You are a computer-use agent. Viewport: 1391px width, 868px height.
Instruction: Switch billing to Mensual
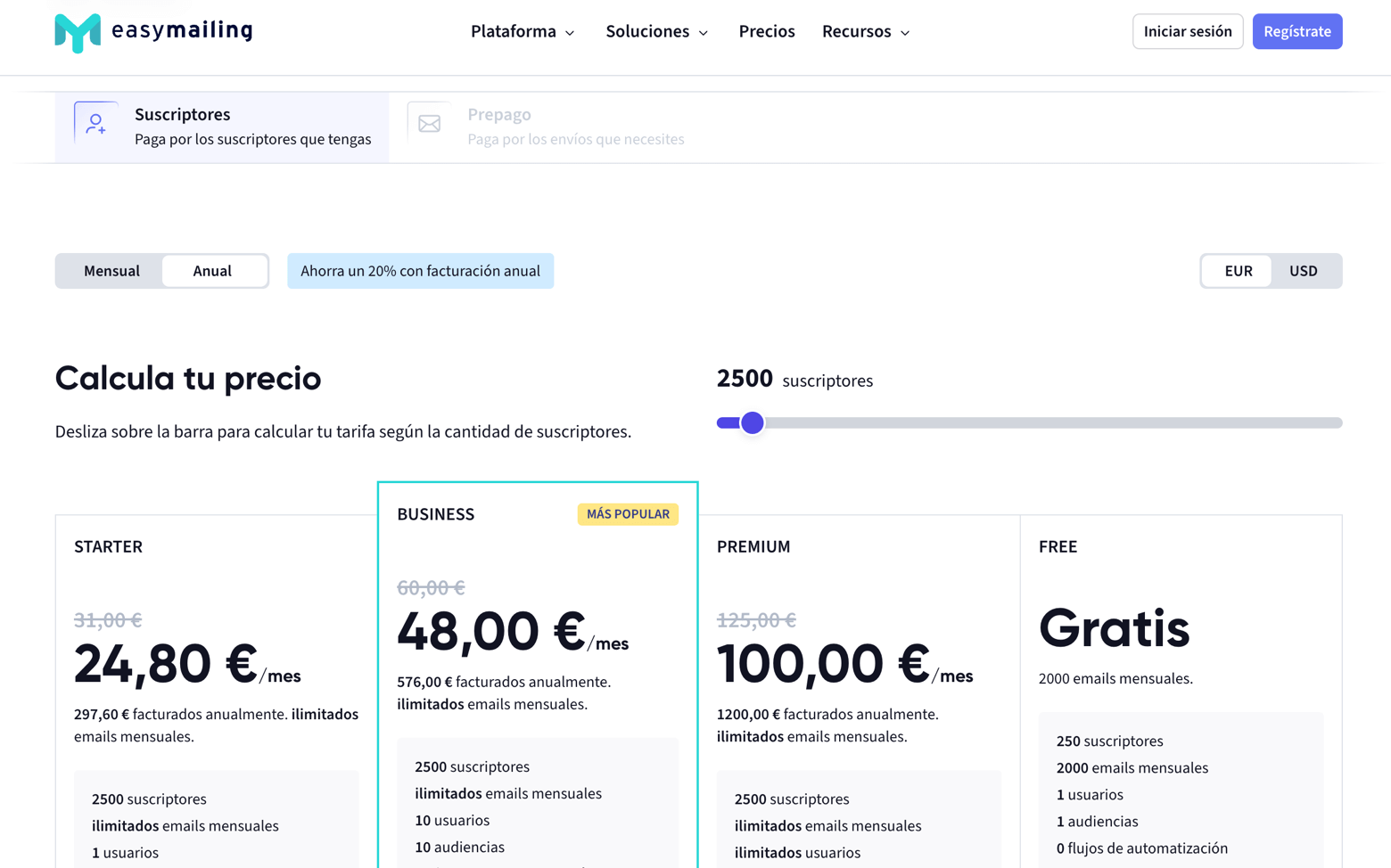[111, 271]
